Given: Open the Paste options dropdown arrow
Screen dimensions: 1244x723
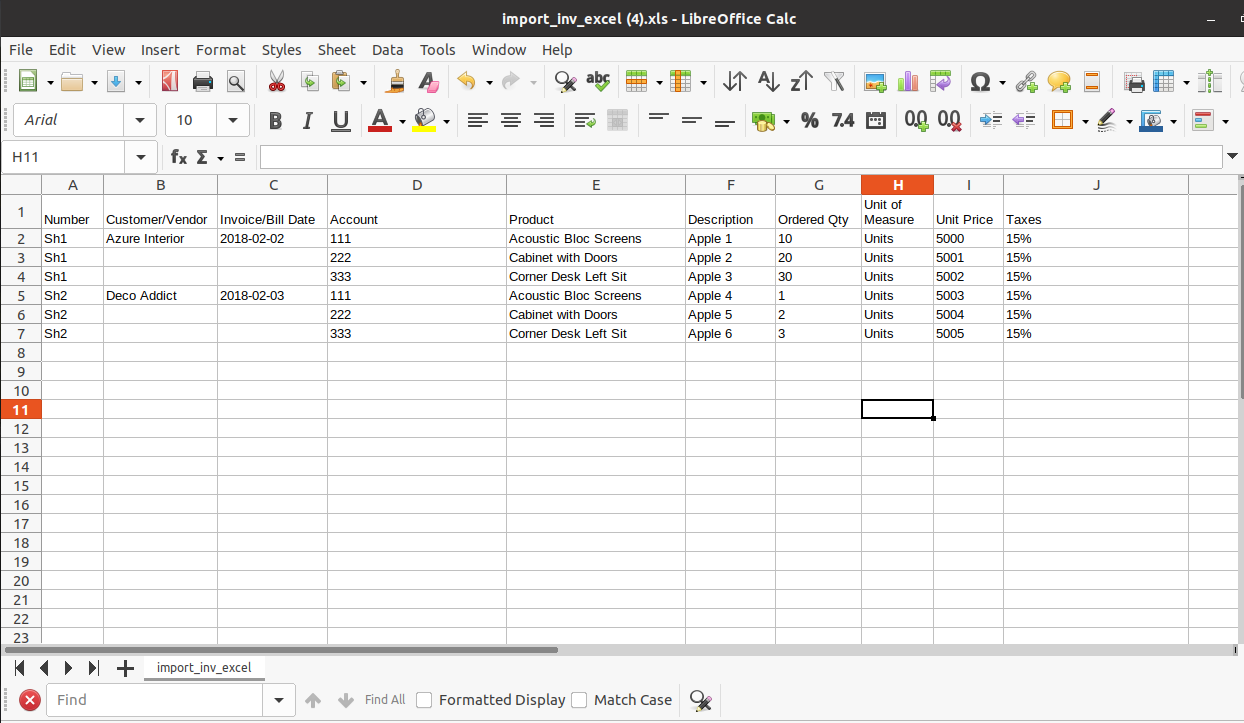Looking at the screenshot, I should tap(363, 83).
